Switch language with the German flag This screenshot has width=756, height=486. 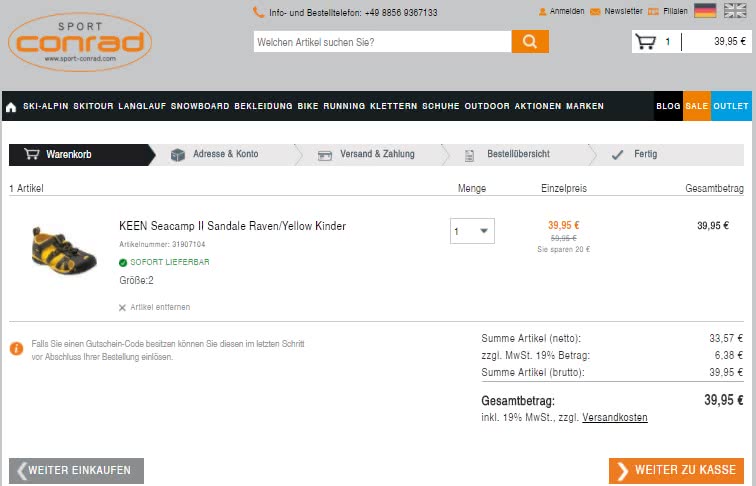pos(705,11)
